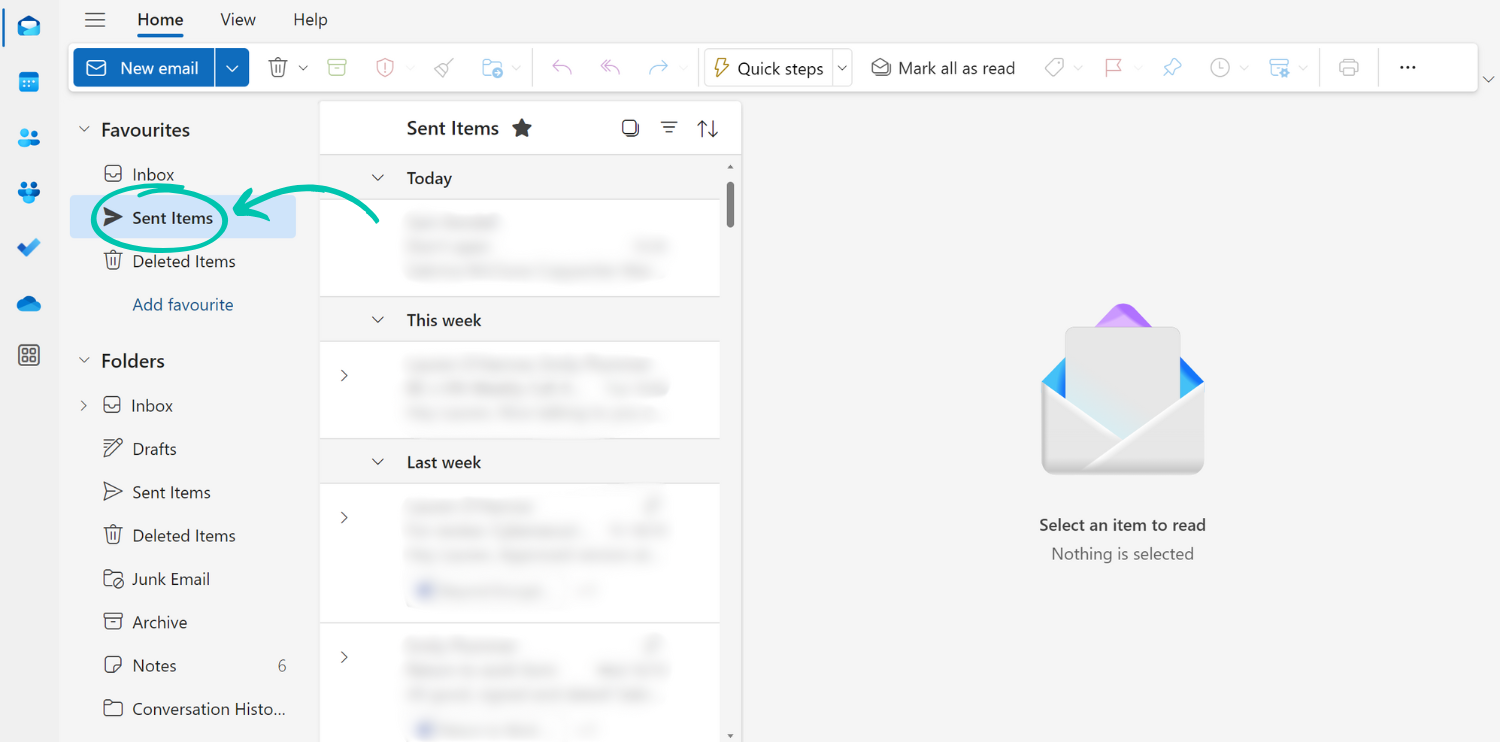This screenshot has width=1500, height=742.
Task: Mark all as read
Action: point(941,67)
